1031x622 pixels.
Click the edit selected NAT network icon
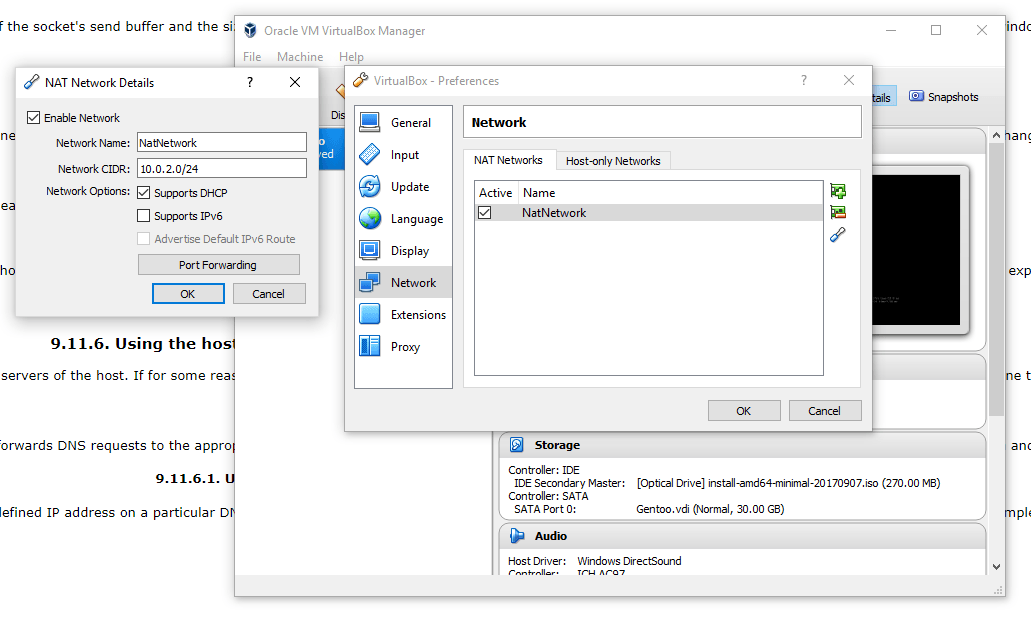tap(838, 235)
